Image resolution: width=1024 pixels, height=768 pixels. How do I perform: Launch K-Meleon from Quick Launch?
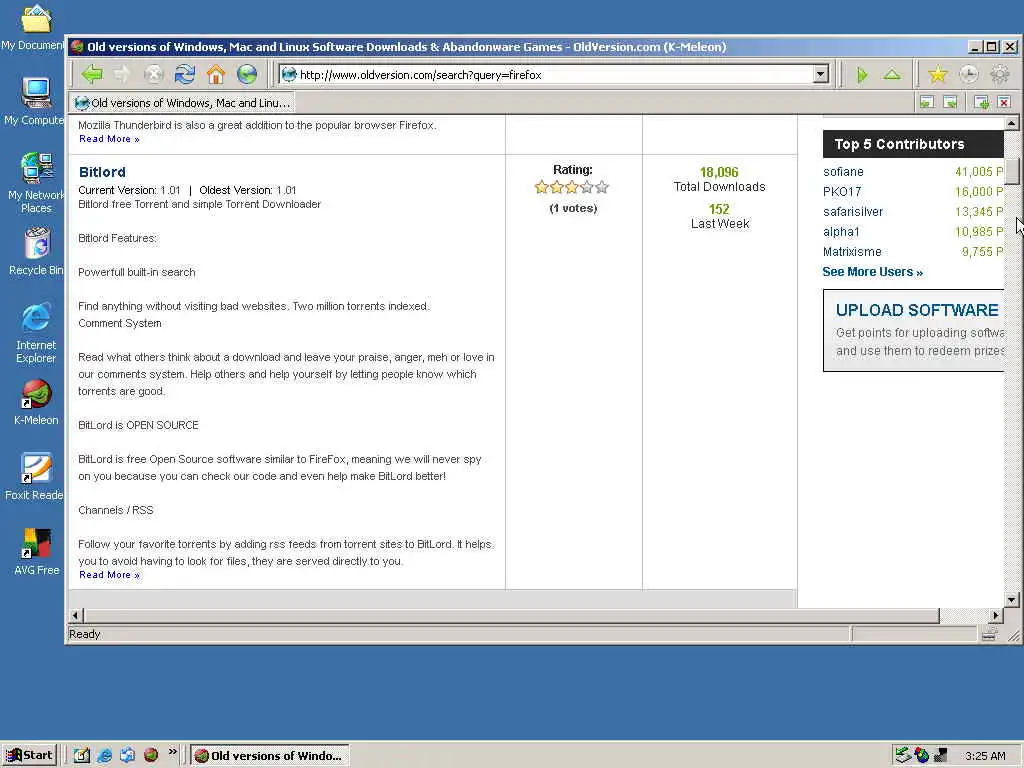(x=151, y=755)
